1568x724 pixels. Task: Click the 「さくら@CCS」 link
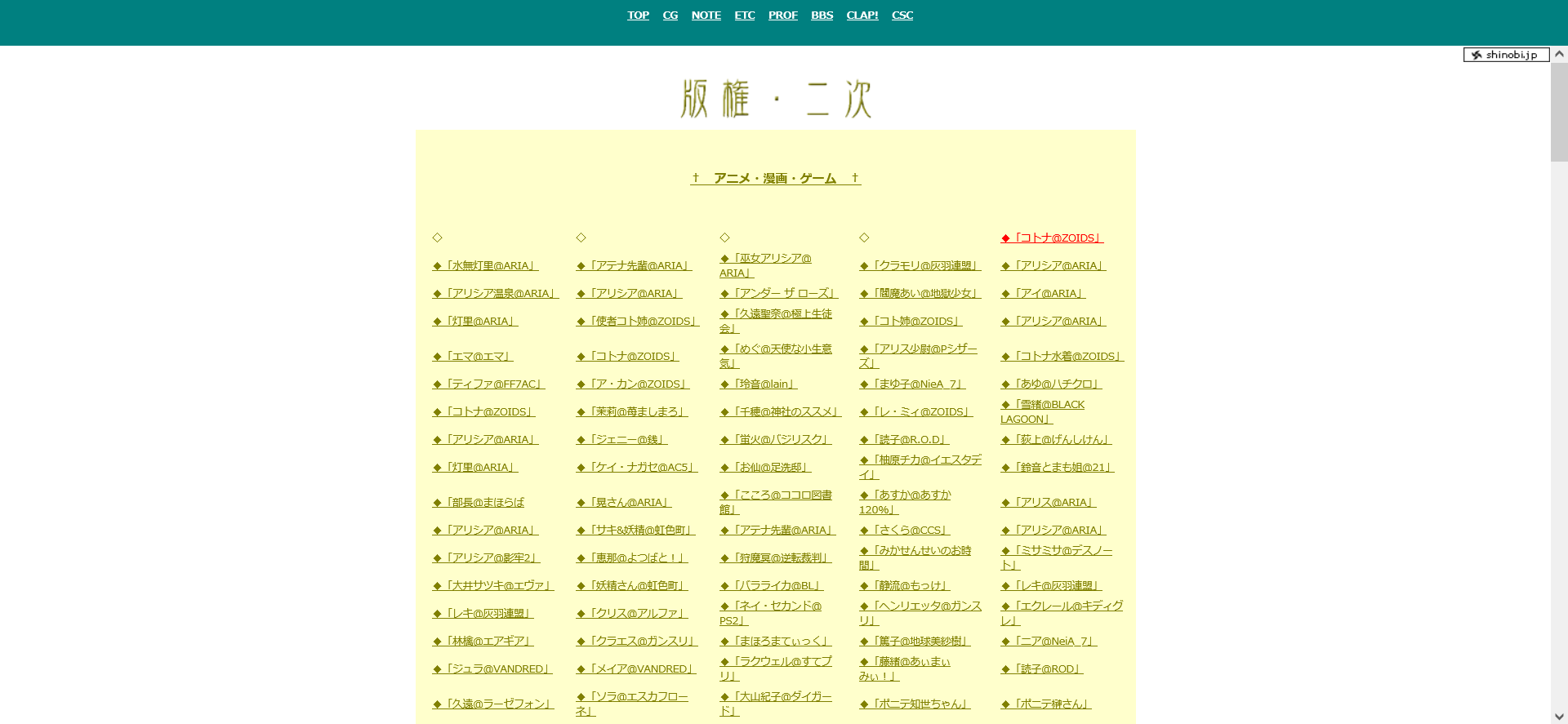pyautogui.click(x=904, y=531)
